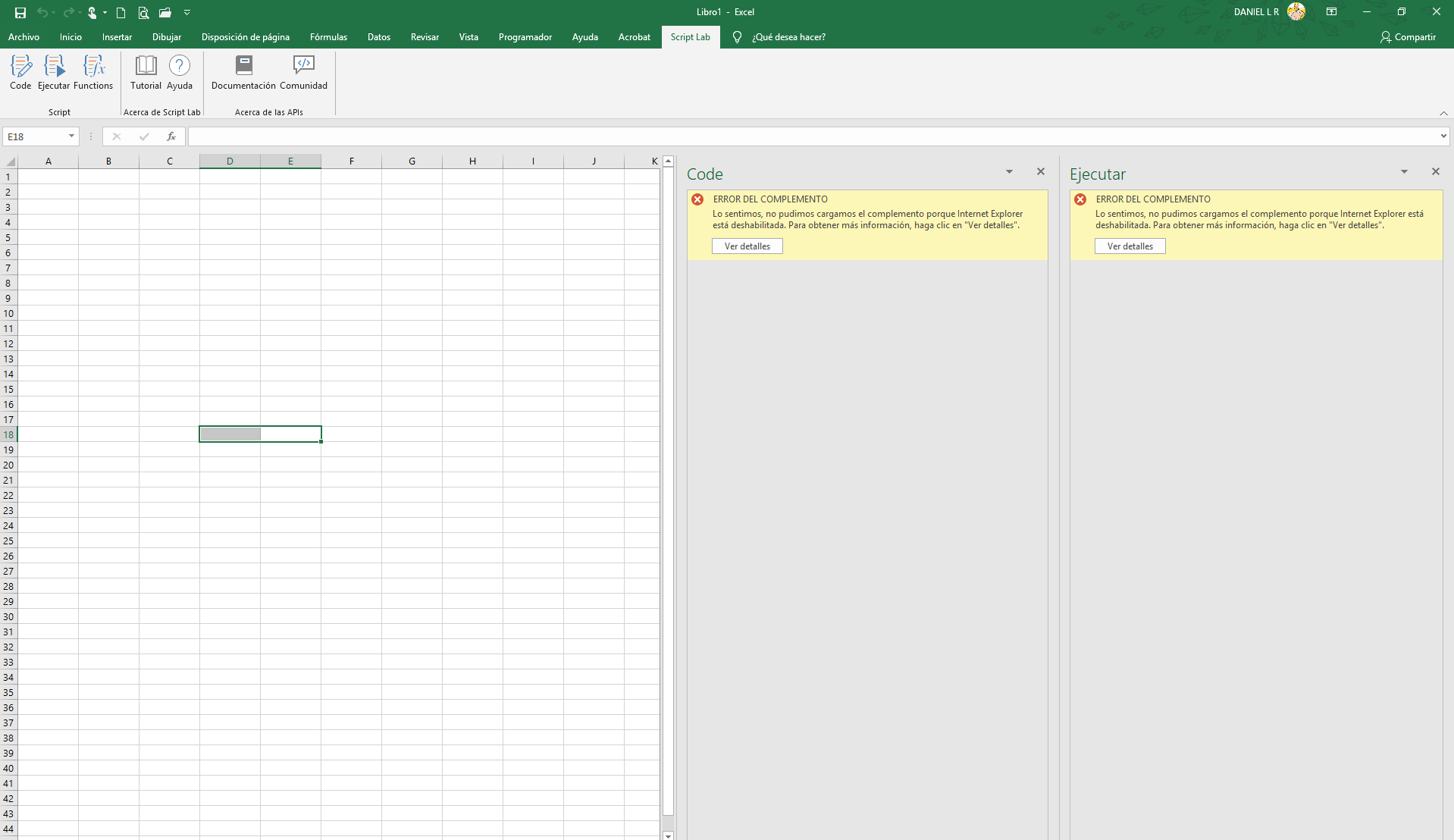Open Code pane options menu arrow

1009,172
